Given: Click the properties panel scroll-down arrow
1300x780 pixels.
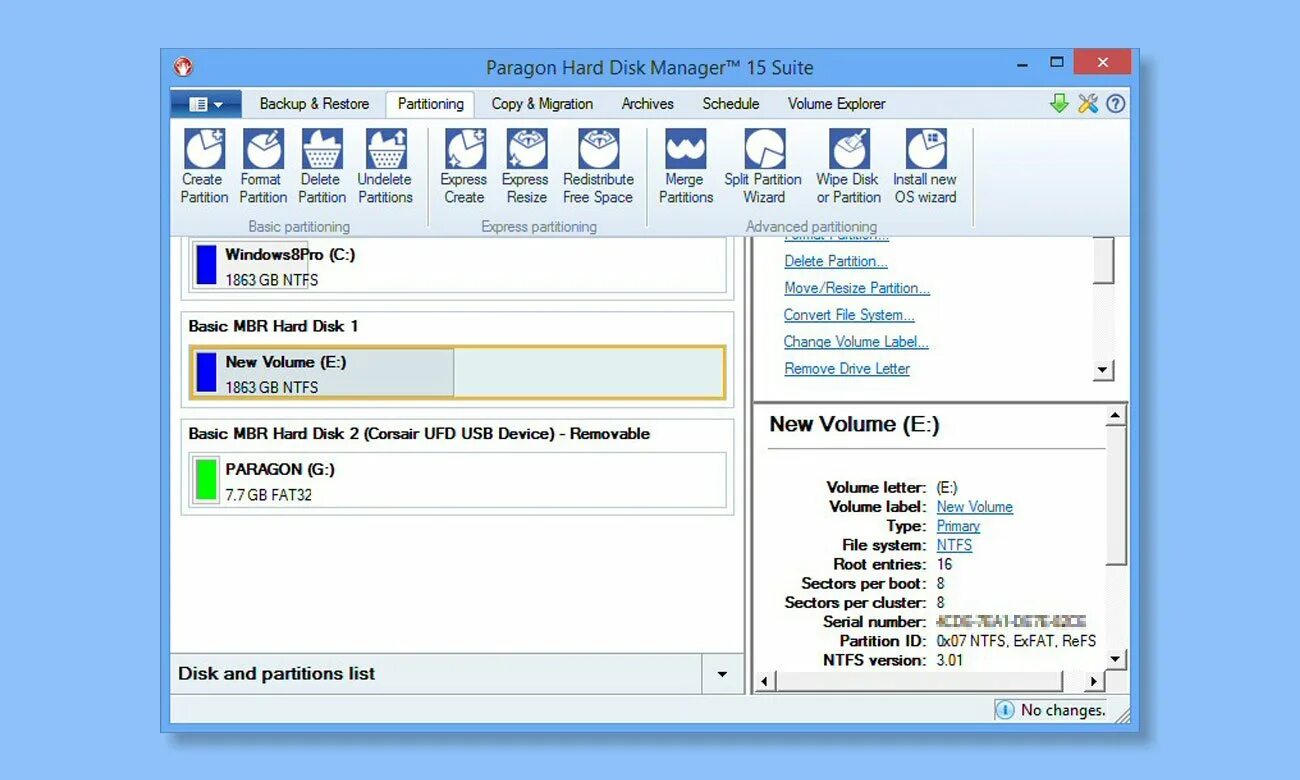Looking at the screenshot, I should [x=1116, y=659].
